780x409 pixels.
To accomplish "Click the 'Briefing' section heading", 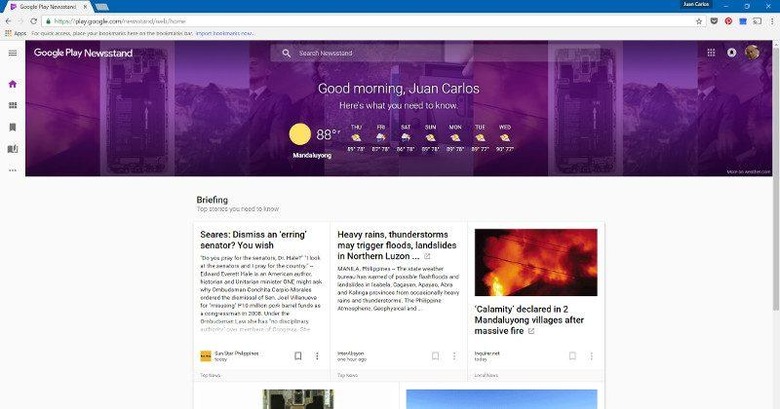I will click(x=212, y=200).
